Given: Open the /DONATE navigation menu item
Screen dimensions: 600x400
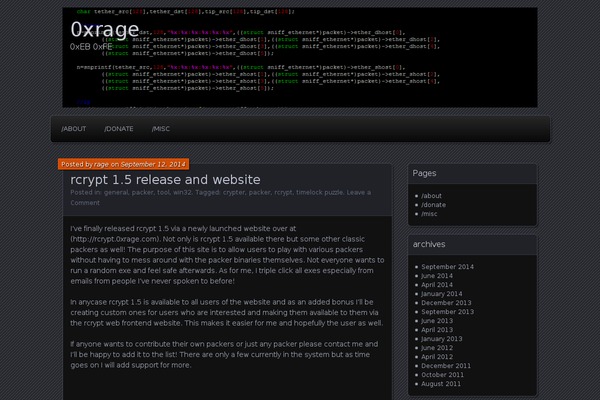Looking at the screenshot, I should (x=119, y=129).
